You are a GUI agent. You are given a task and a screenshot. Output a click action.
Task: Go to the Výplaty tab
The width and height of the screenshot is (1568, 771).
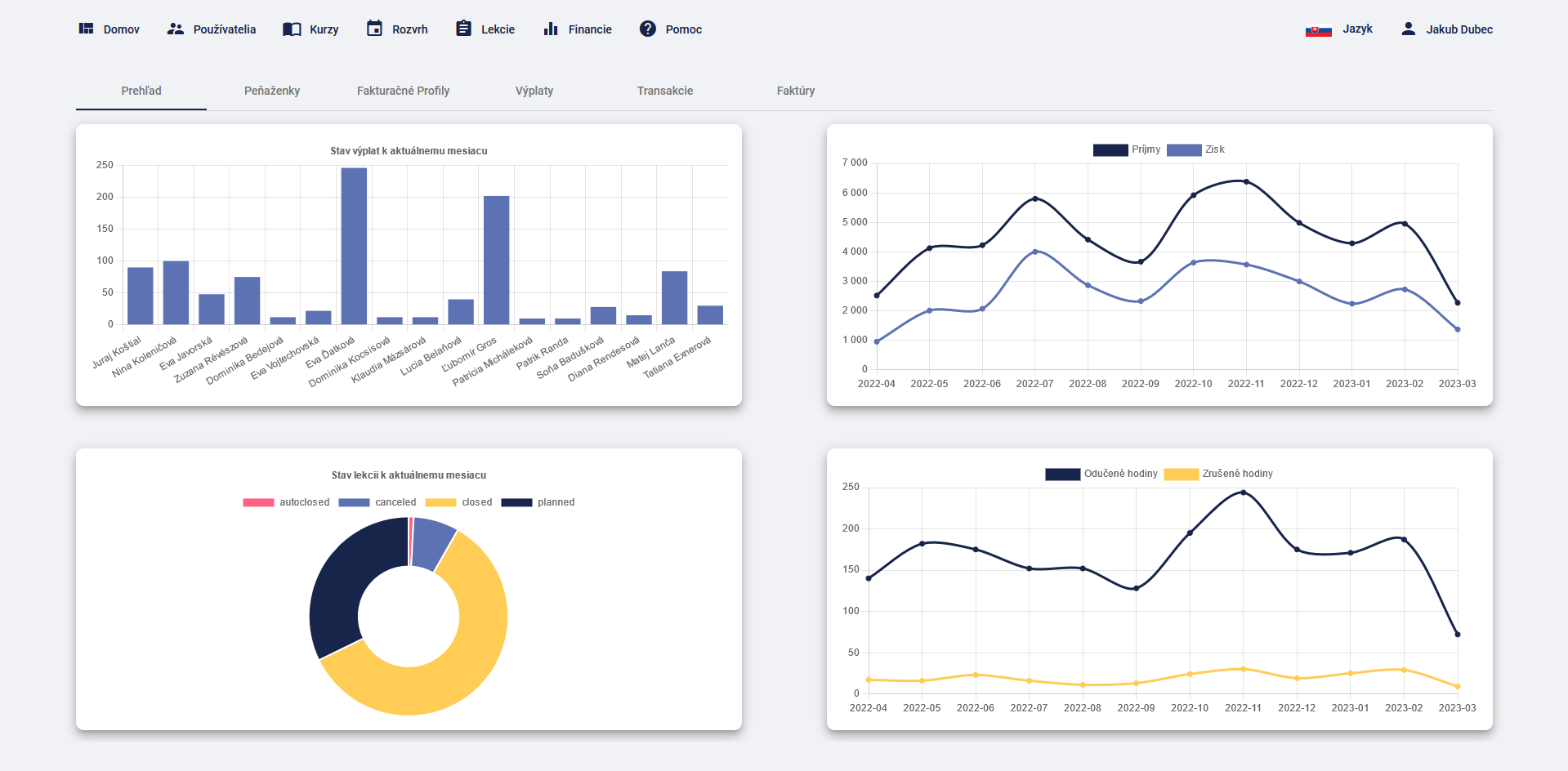point(534,91)
